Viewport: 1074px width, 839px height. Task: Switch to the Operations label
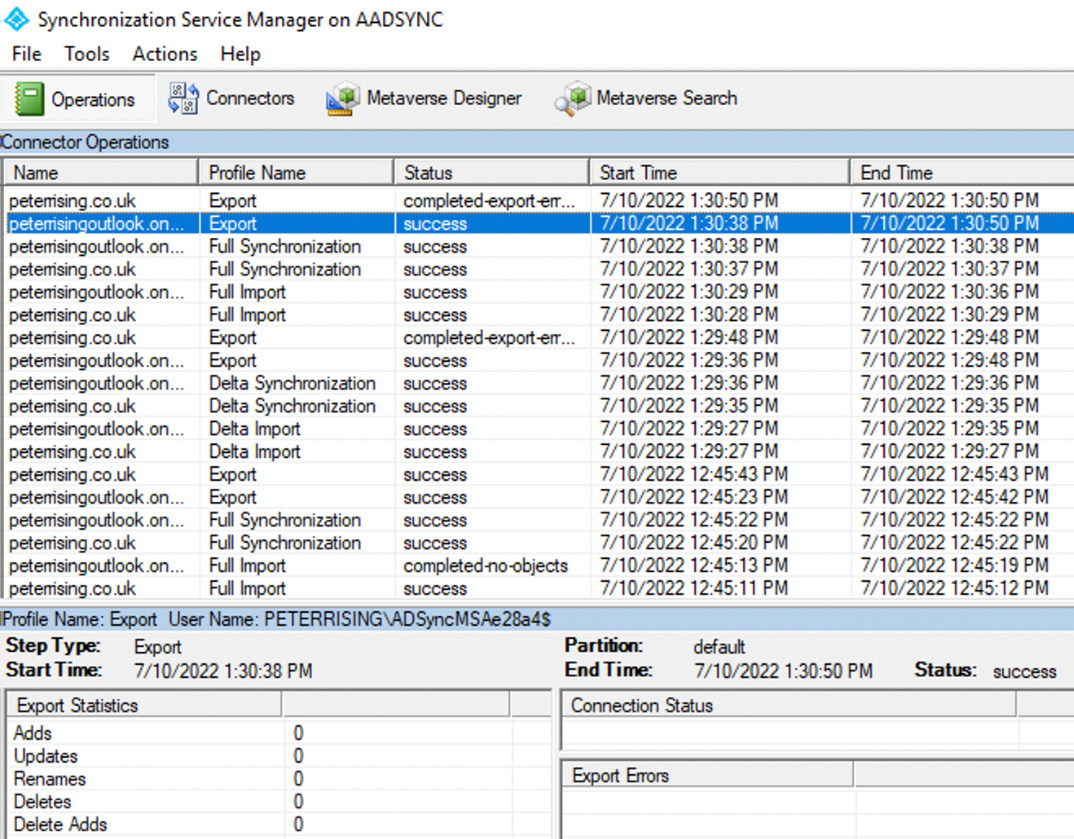click(93, 100)
